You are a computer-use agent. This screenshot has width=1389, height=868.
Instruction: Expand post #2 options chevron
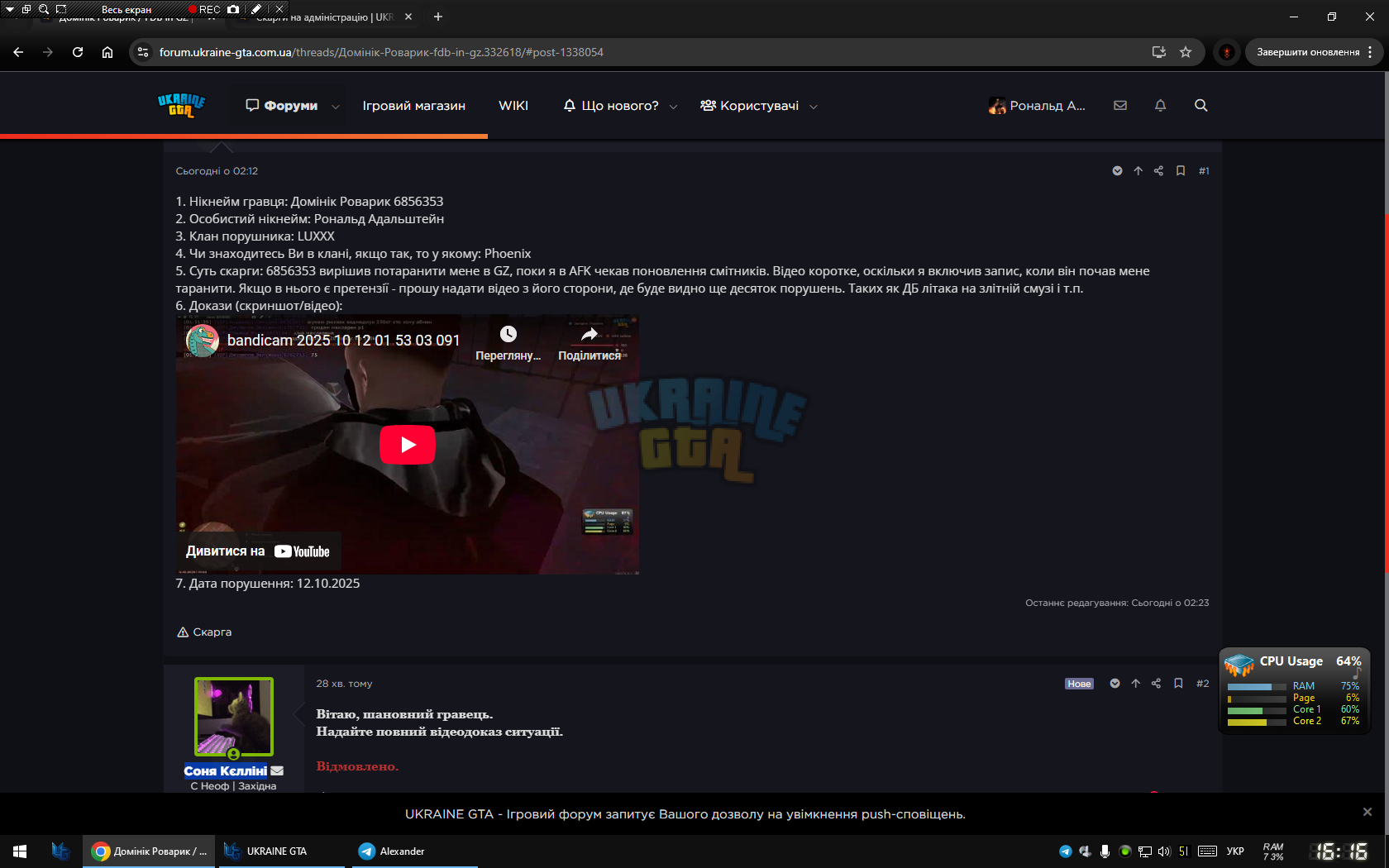[1115, 684]
